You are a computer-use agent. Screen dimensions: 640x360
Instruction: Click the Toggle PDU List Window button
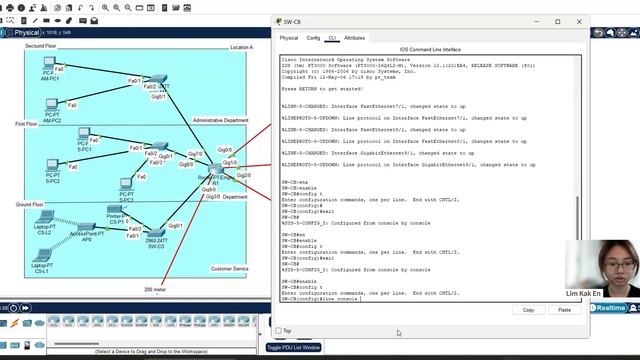click(293, 347)
